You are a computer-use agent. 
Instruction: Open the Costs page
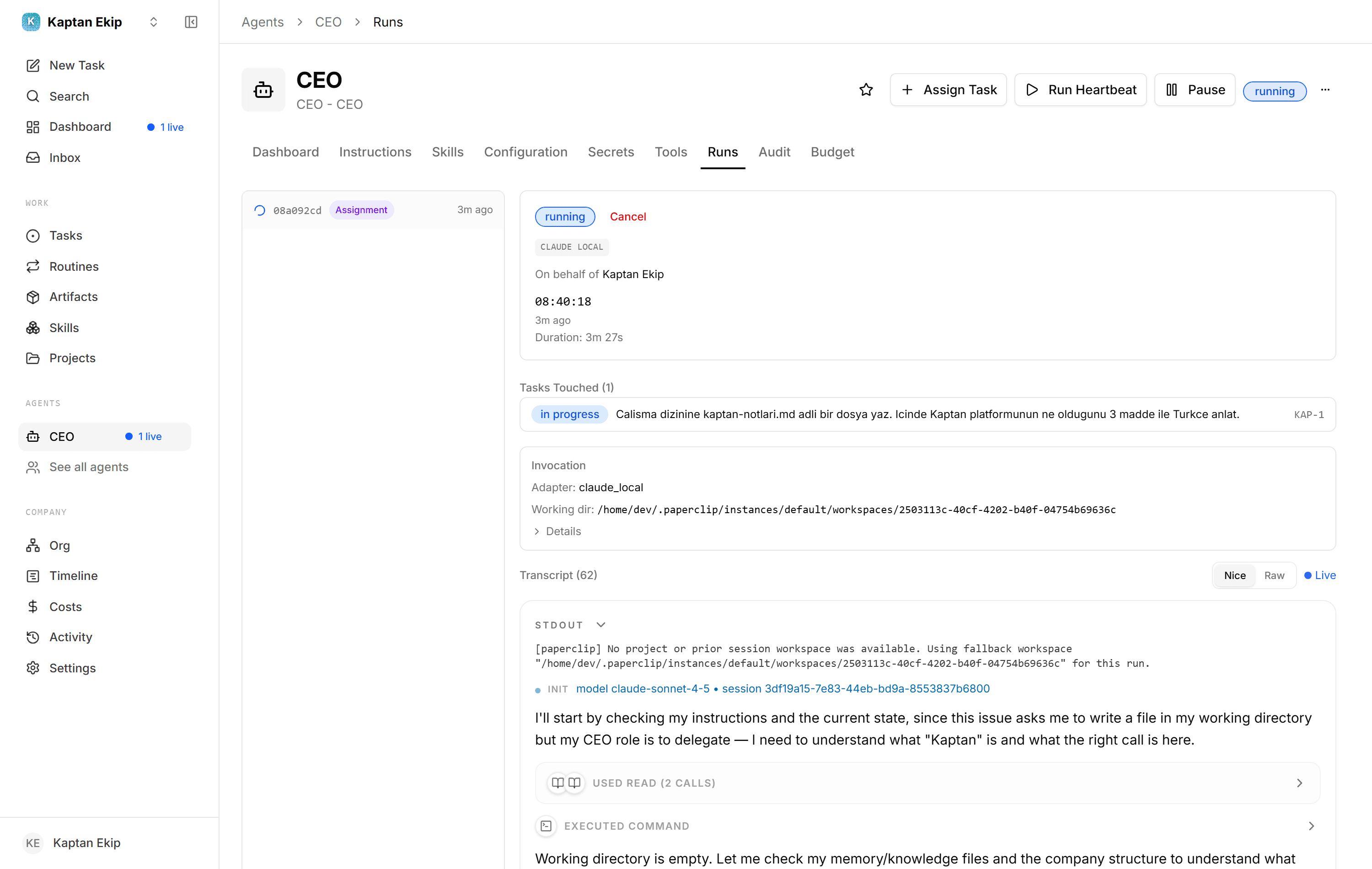[105, 606]
